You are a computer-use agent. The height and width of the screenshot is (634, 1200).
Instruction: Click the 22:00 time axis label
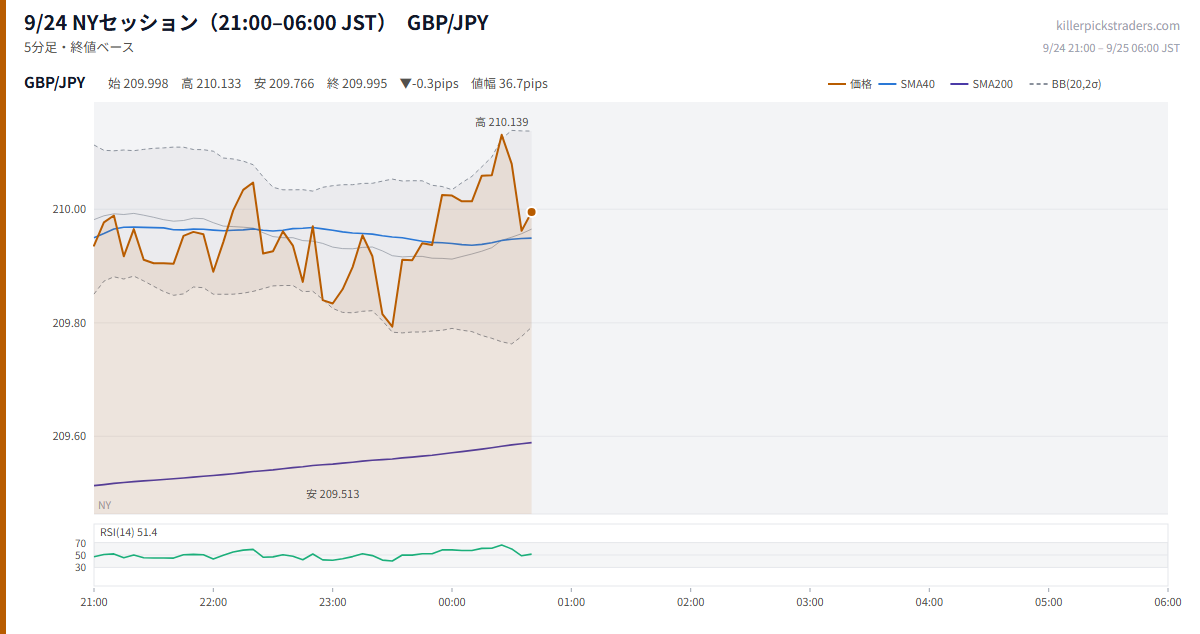[x=213, y=603]
